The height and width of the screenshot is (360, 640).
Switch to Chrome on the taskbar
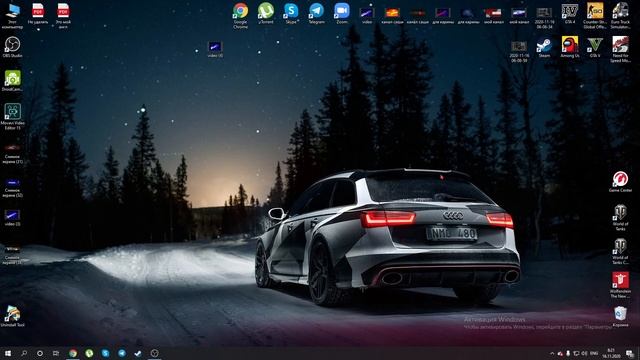pos(73,353)
